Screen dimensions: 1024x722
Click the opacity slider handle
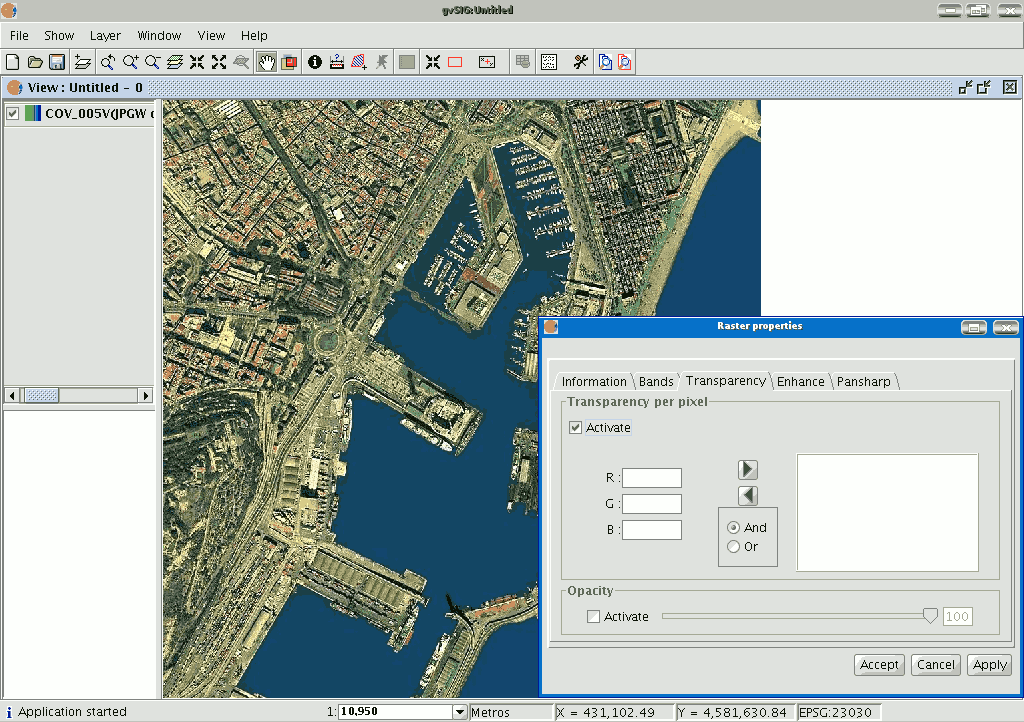[930, 616]
